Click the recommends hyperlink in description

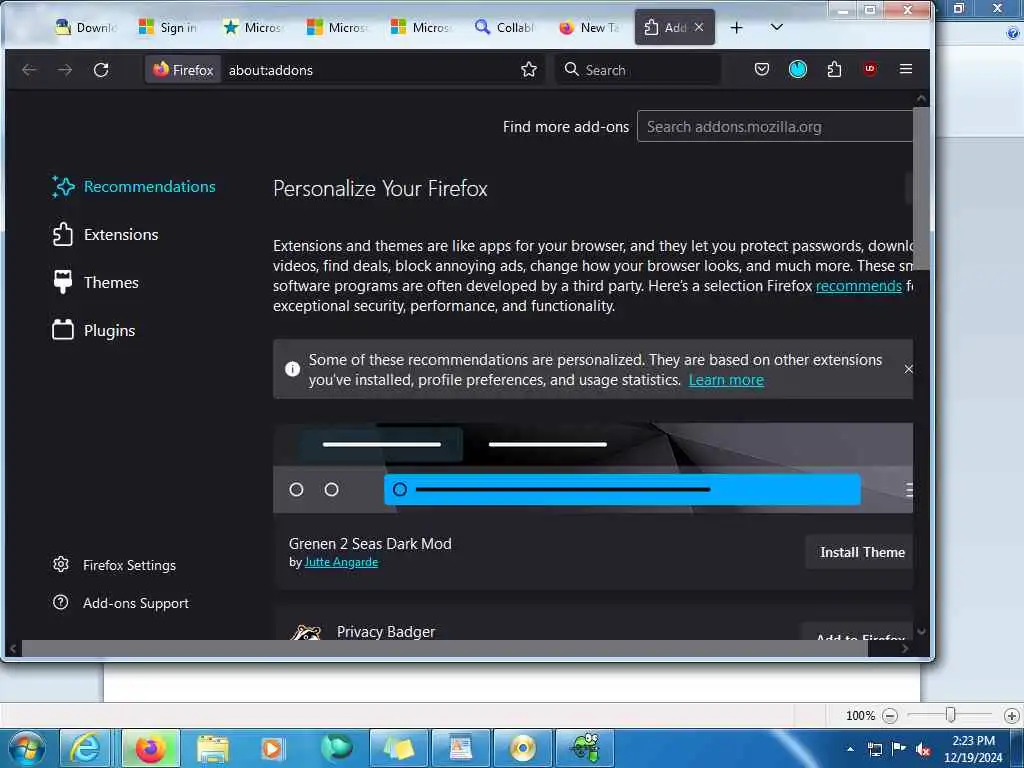pos(859,286)
